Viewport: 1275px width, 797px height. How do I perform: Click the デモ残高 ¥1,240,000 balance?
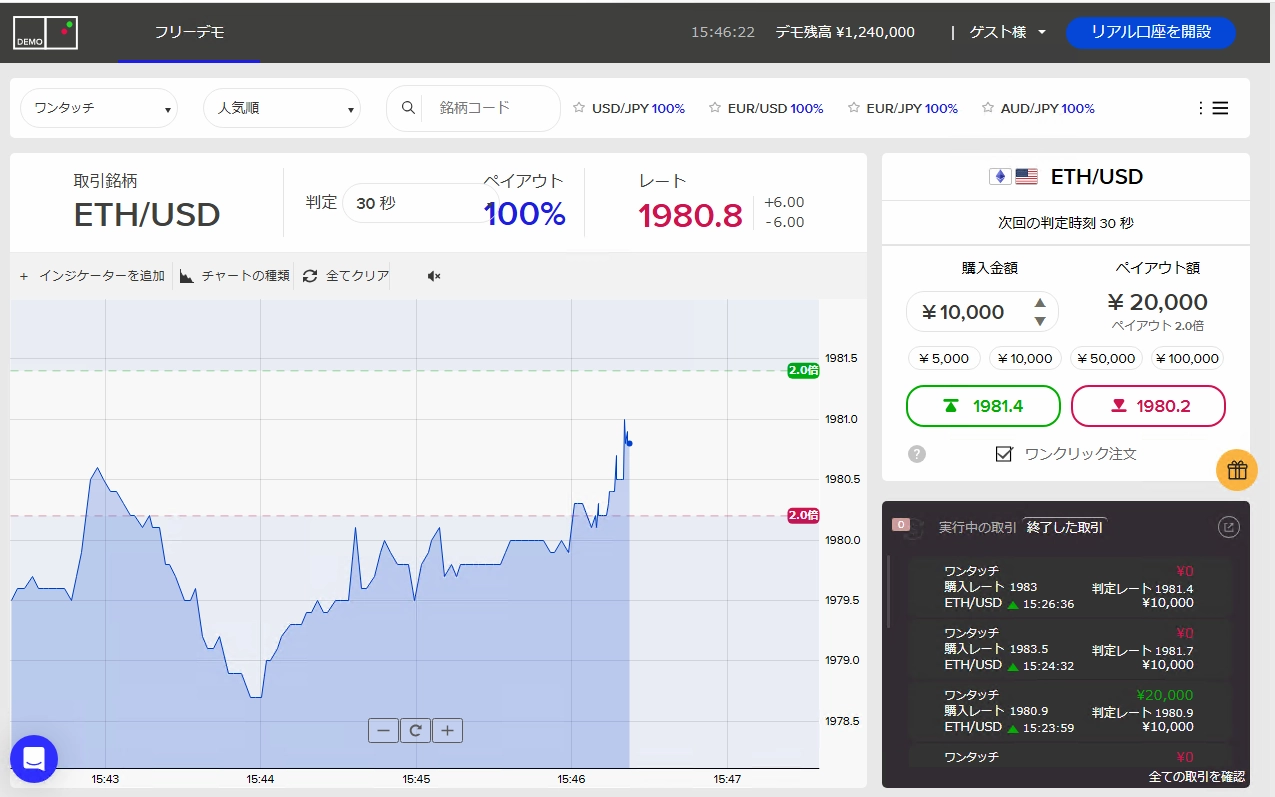845,32
